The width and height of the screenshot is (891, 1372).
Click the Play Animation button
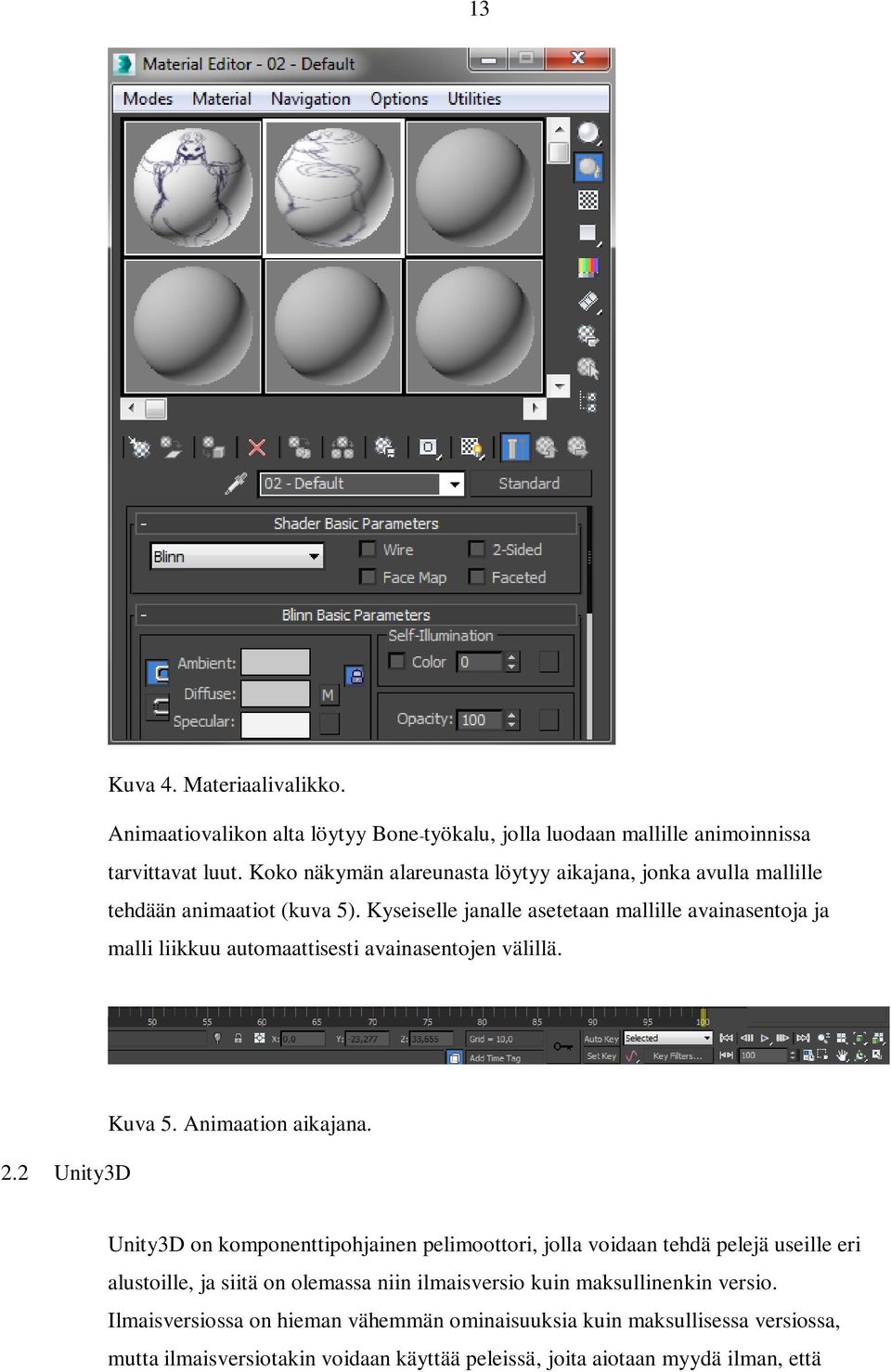tap(765, 1039)
